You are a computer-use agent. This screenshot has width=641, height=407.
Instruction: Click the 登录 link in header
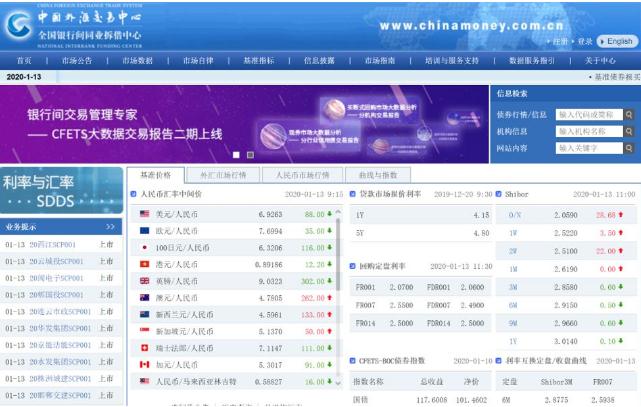(x=585, y=41)
